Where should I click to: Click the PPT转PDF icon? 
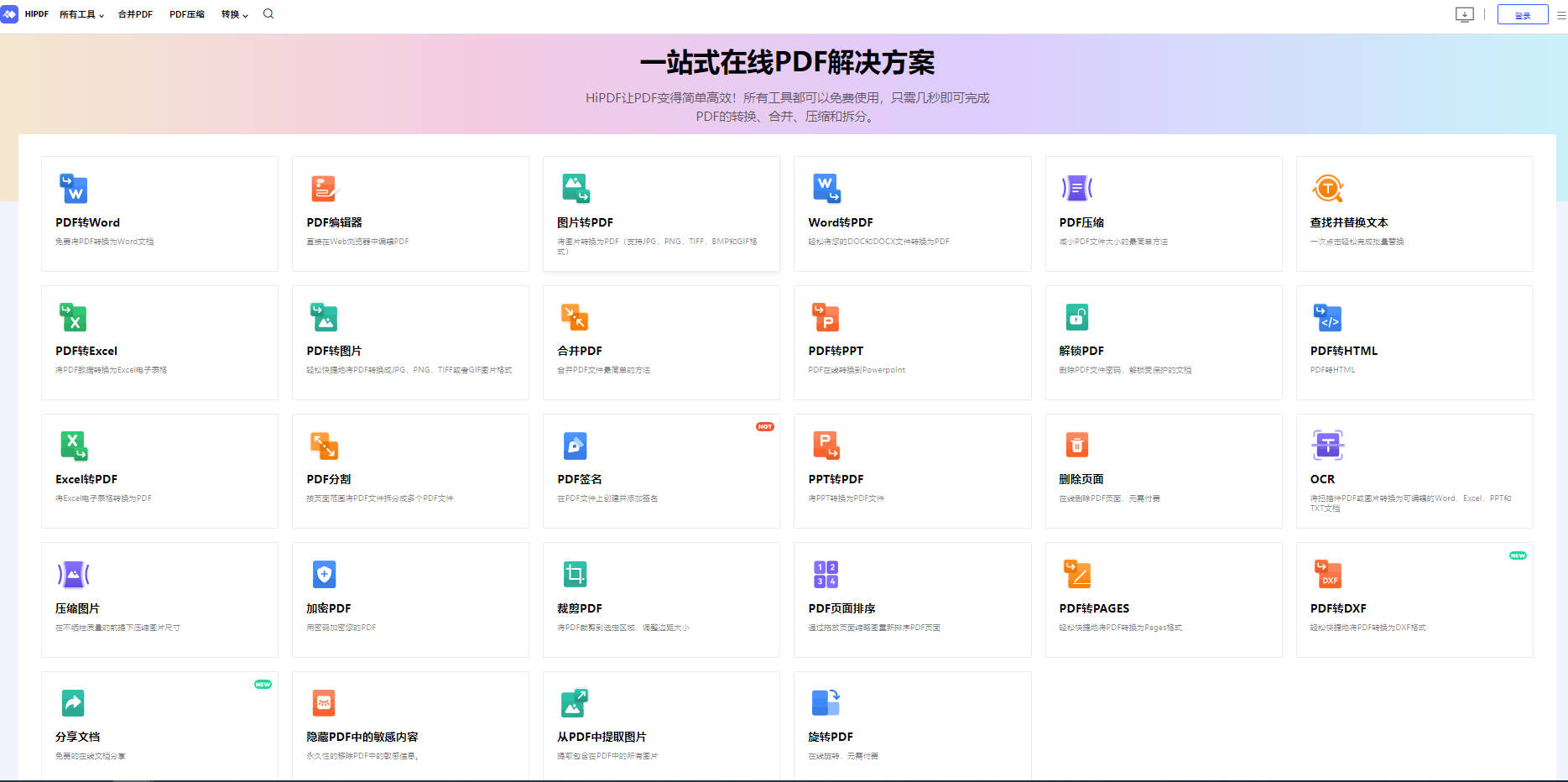826,446
